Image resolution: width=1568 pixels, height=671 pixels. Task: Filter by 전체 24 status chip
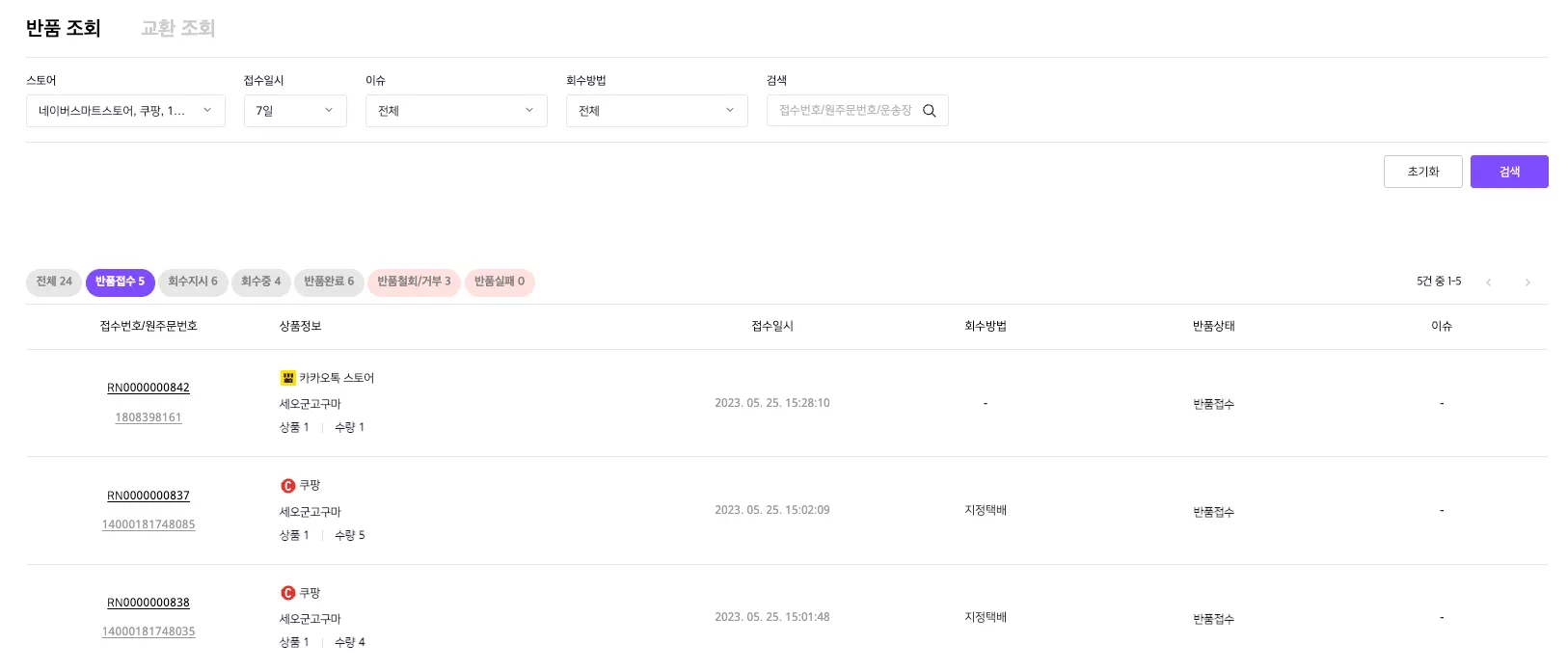[54, 282]
